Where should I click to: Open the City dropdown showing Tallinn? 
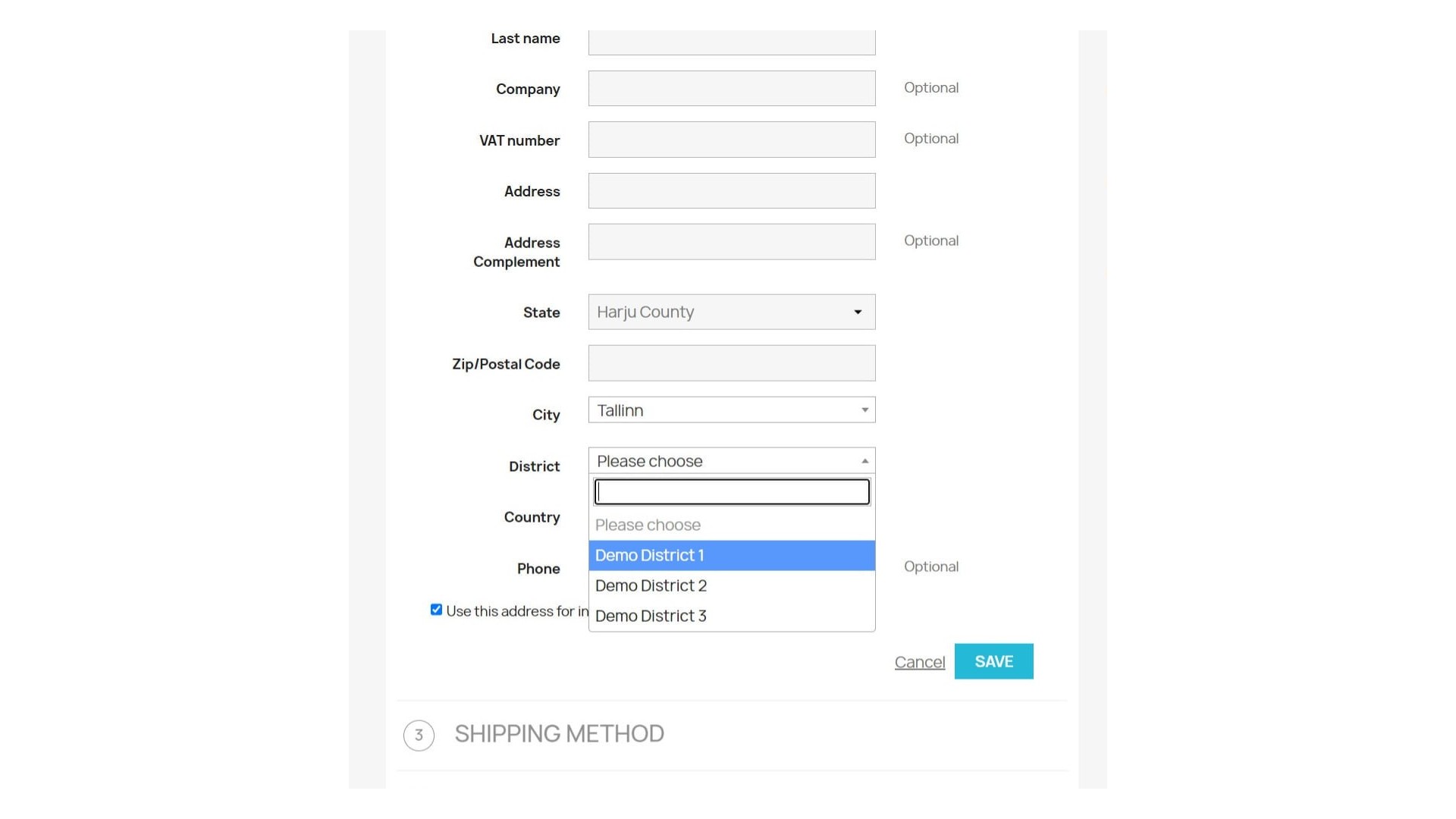pos(720,410)
